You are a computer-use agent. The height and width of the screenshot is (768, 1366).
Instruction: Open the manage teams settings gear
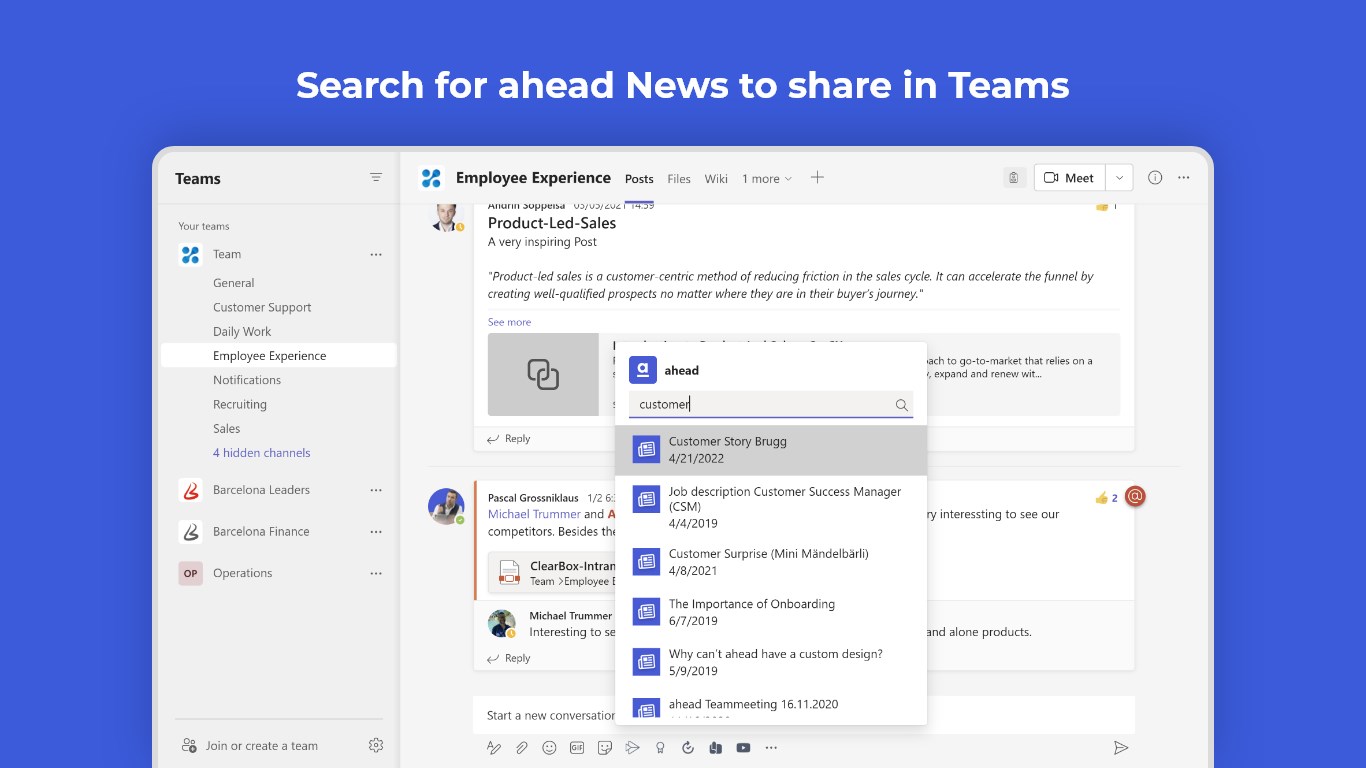coord(376,745)
